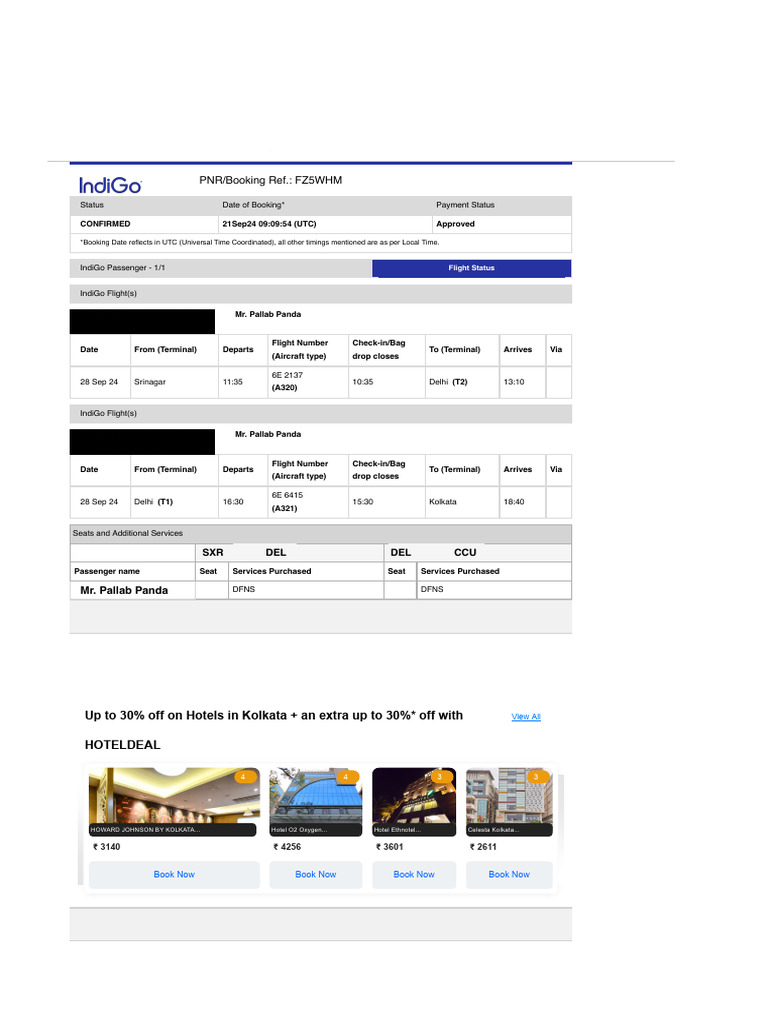Open the Celesta Kolkata hotel photo

pos(509,802)
